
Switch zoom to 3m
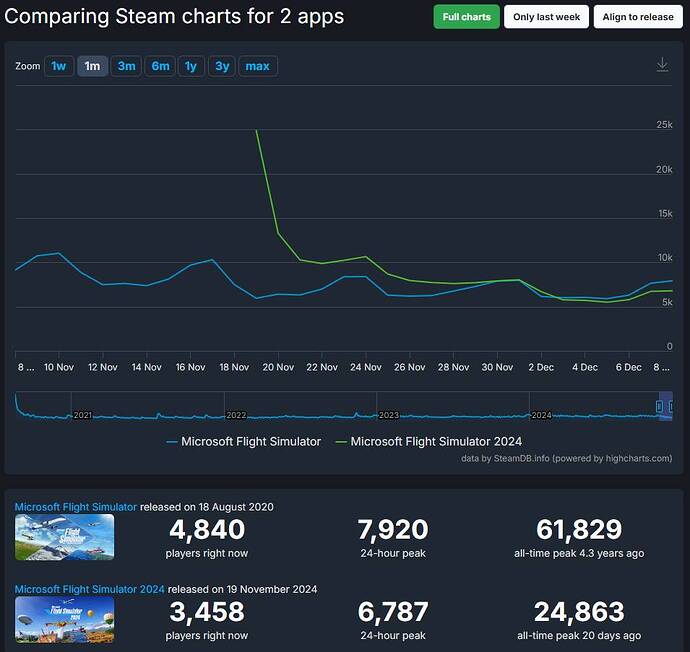pos(126,66)
